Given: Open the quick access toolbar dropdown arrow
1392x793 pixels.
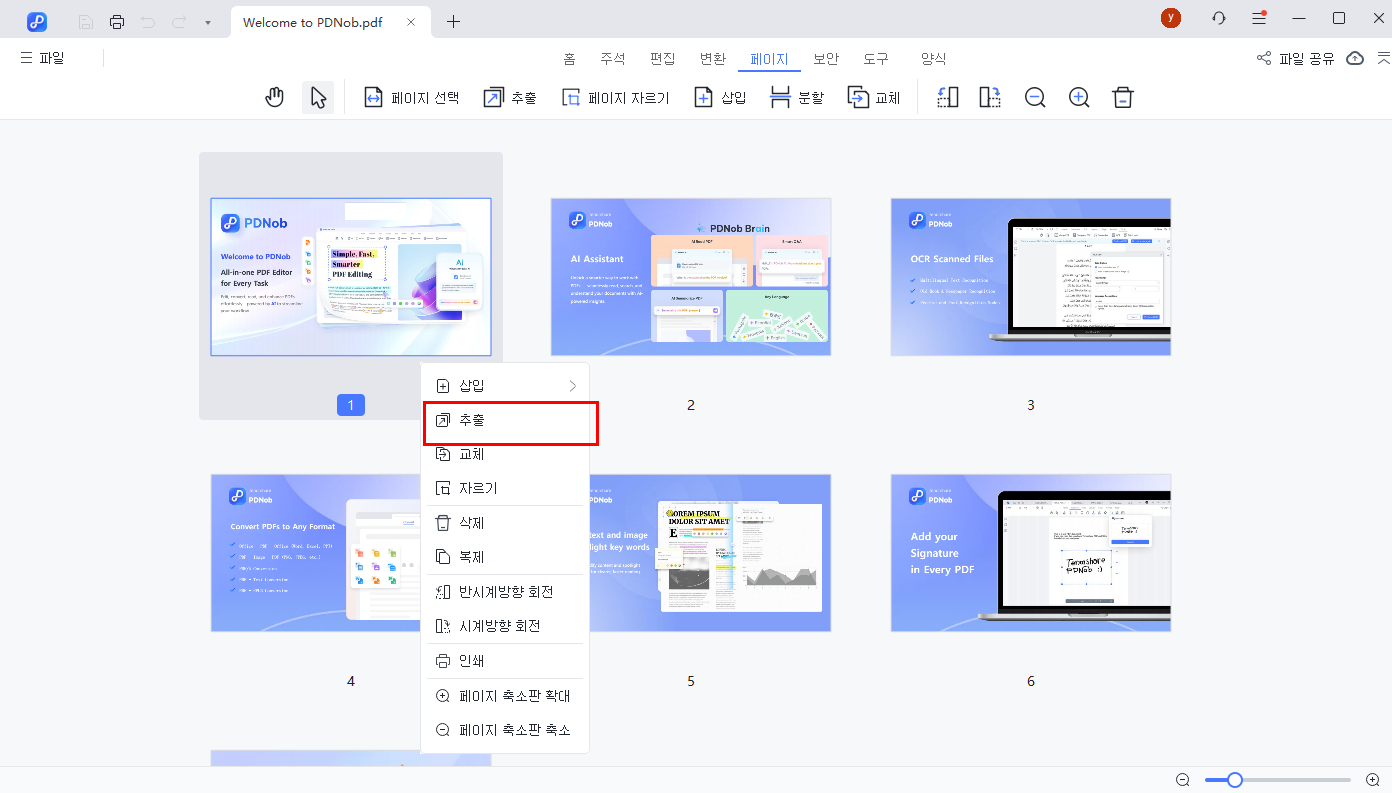Looking at the screenshot, I should [207, 22].
